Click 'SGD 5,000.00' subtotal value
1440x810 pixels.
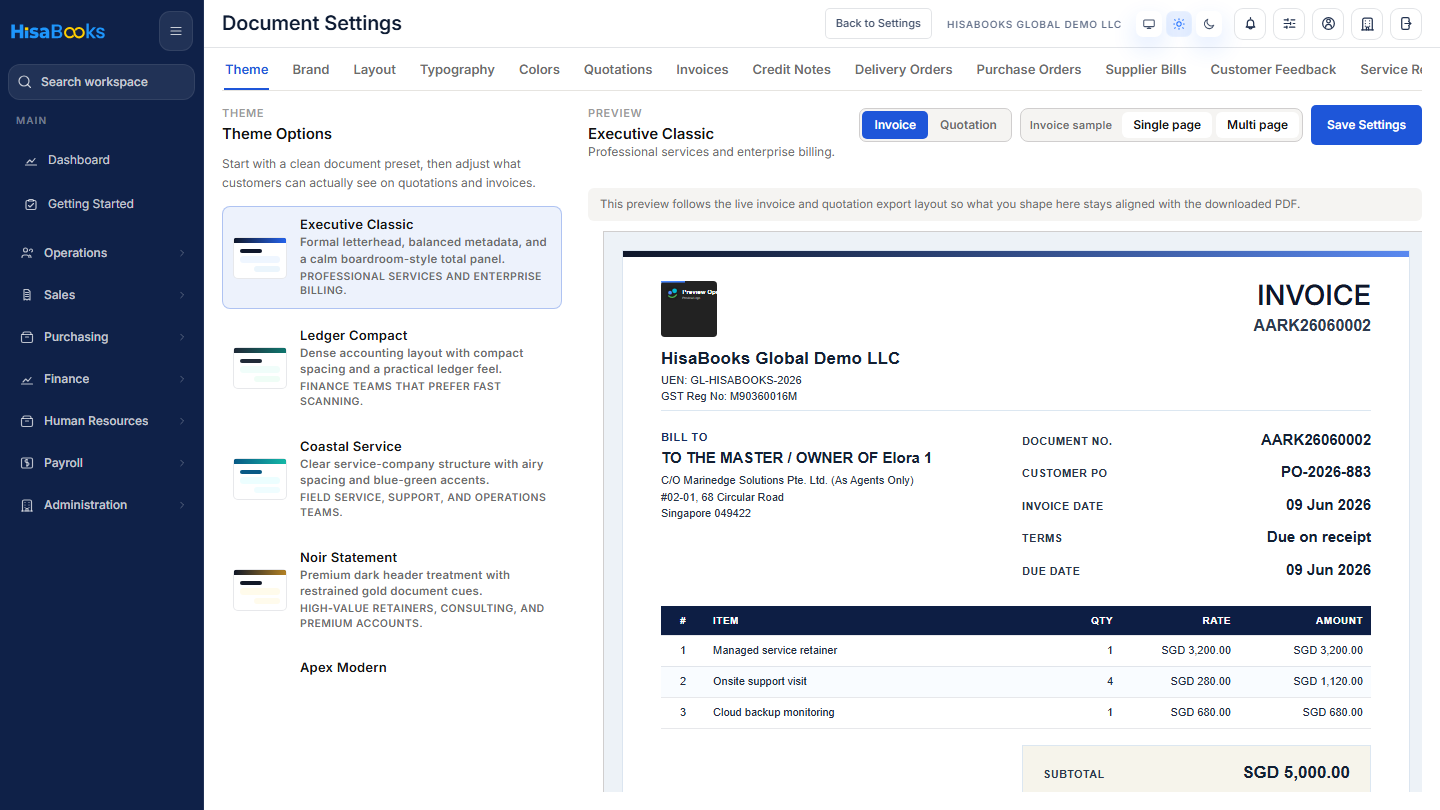[1297, 773]
